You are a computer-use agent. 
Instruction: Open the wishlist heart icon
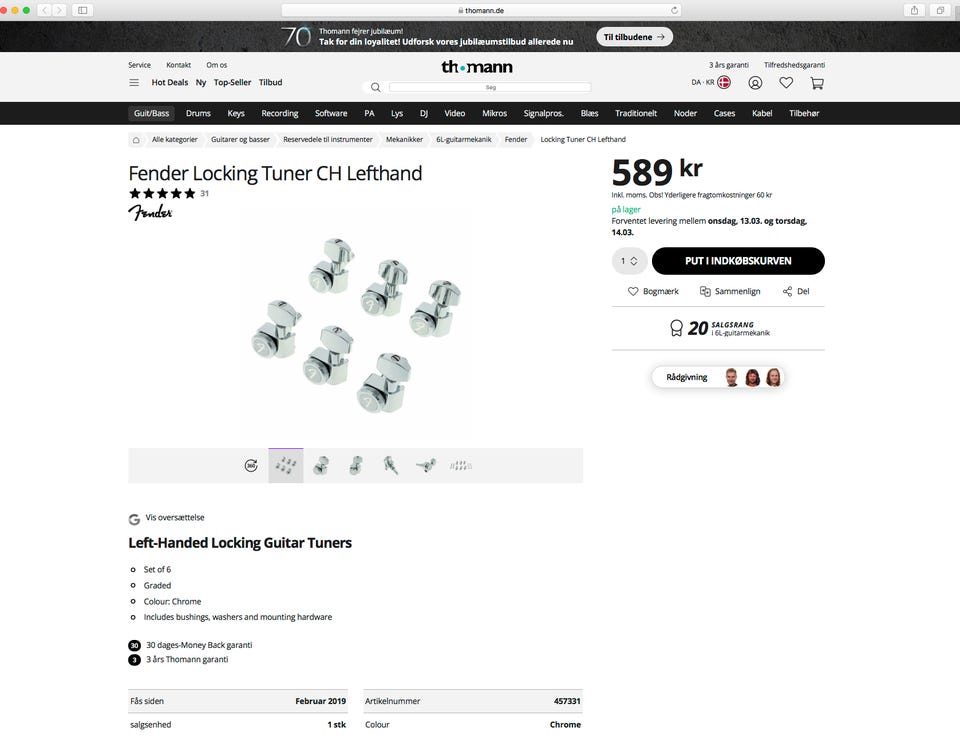(x=786, y=83)
